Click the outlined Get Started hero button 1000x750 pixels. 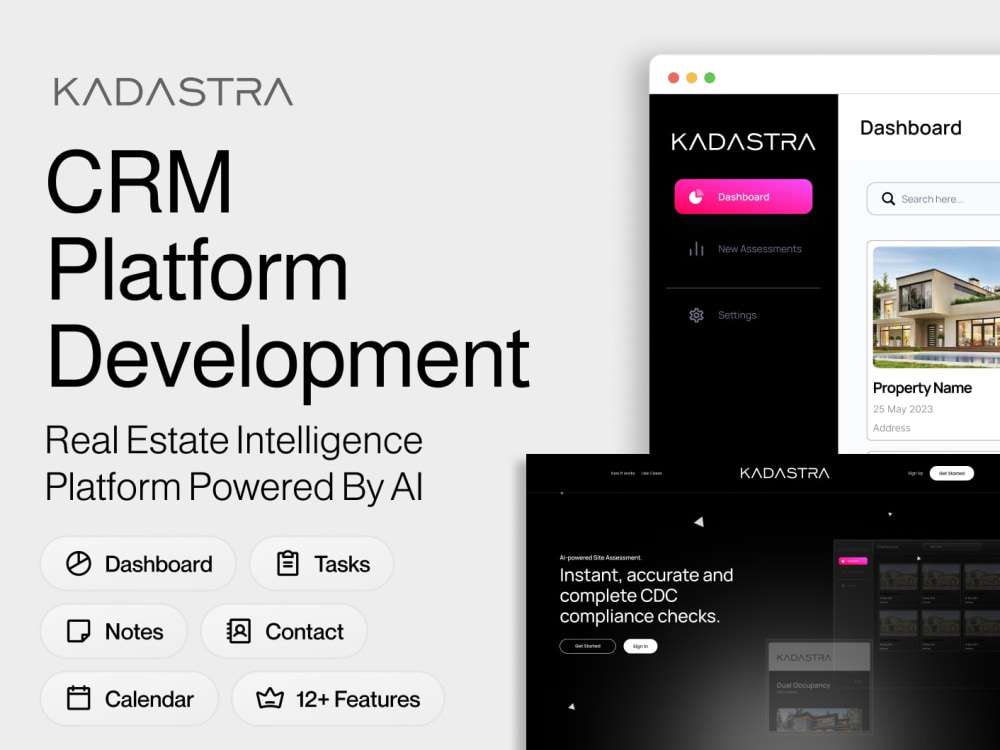point(587,646)
